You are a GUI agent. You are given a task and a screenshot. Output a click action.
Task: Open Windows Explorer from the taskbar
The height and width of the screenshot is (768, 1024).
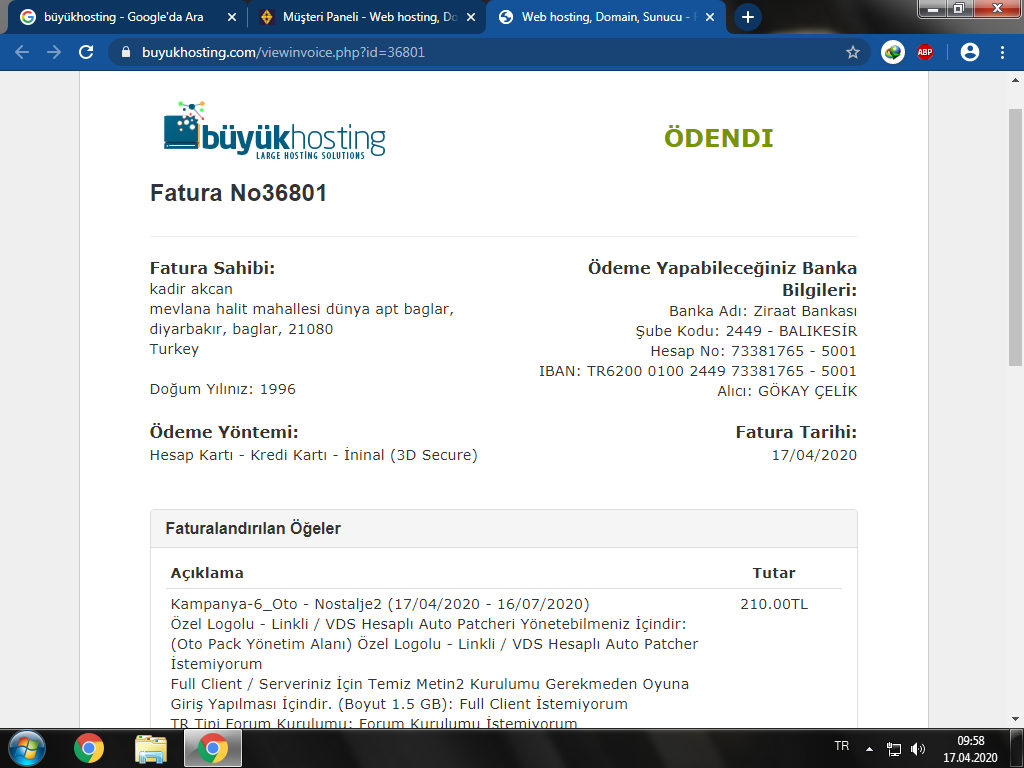(151, 748)
